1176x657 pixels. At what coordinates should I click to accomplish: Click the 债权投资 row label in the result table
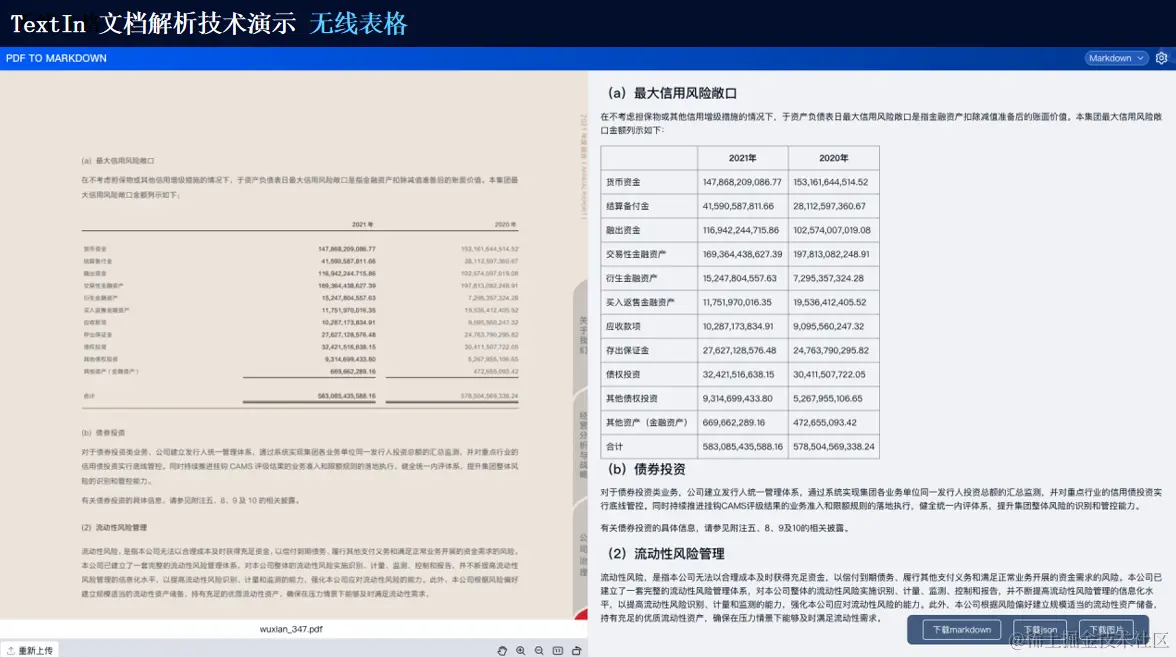pos(623,374)
